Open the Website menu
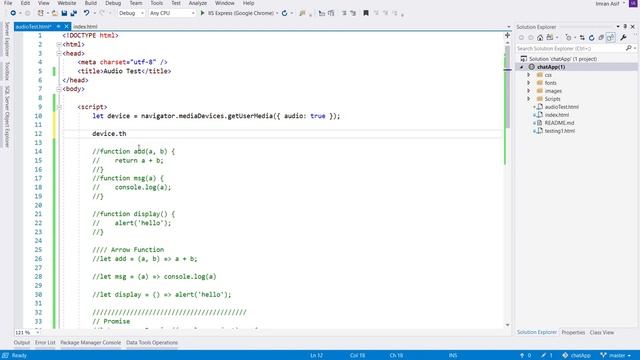The width and height of the screenshot is (640, 360). [x=67, y=3]
